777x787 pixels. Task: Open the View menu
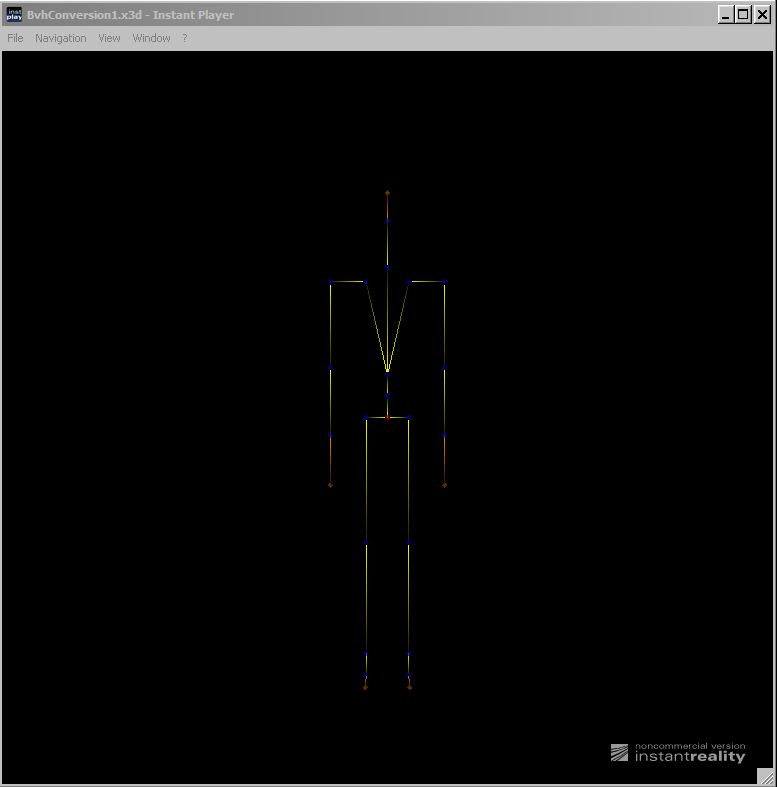tap(109, 38)
